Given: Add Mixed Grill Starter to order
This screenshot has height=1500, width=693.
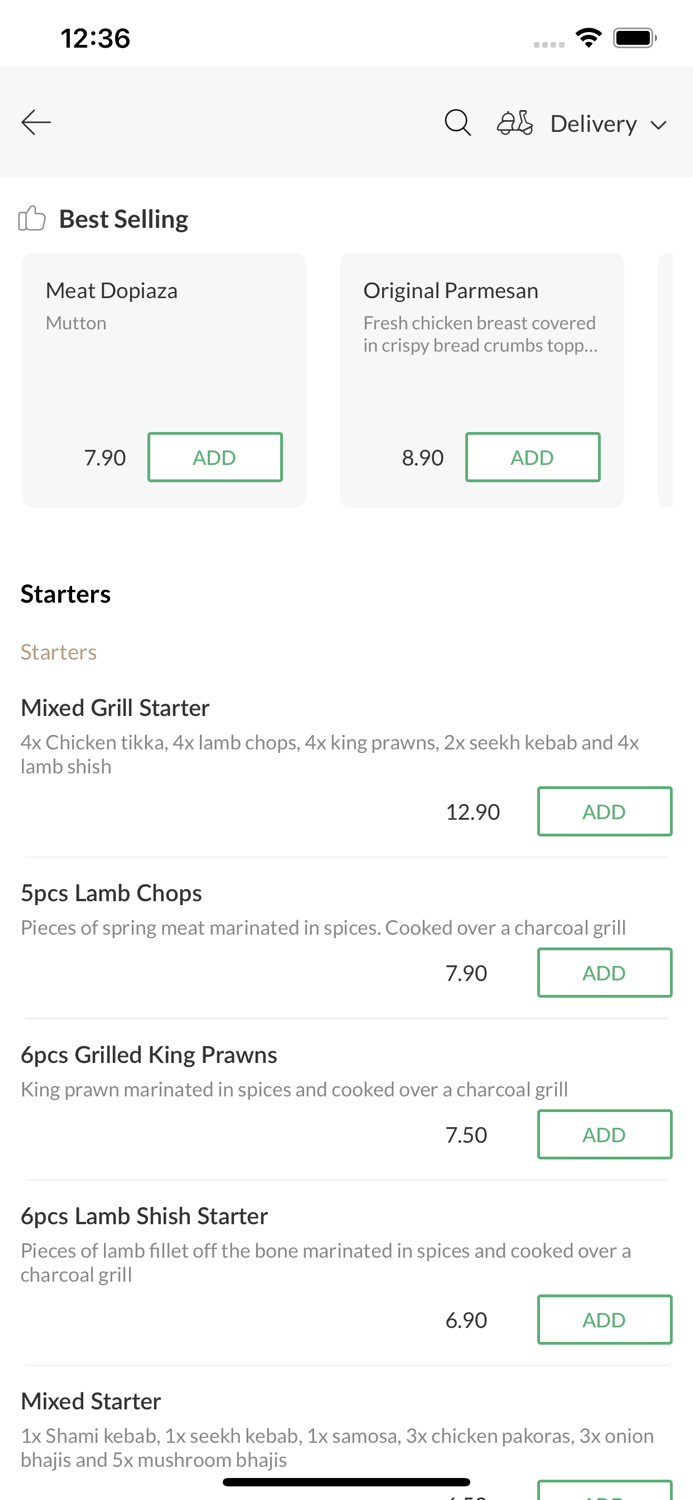Looking at the screenshot, I should [x=605, y=811].
